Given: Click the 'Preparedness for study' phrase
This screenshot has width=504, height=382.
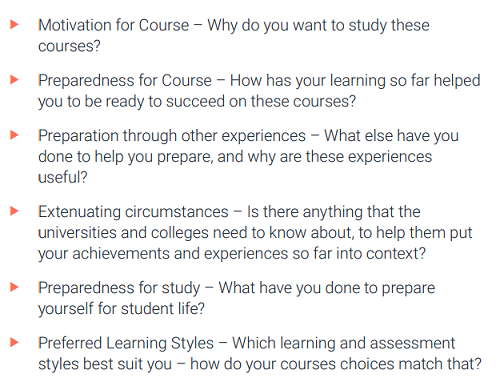Looking at the screenshot, I should click(x=119, y=288).
